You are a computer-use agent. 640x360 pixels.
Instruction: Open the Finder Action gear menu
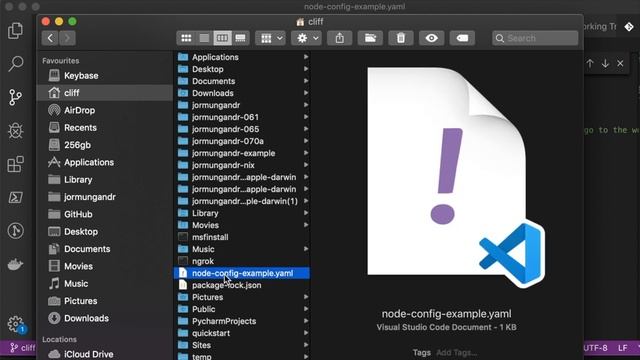(307, 38)
